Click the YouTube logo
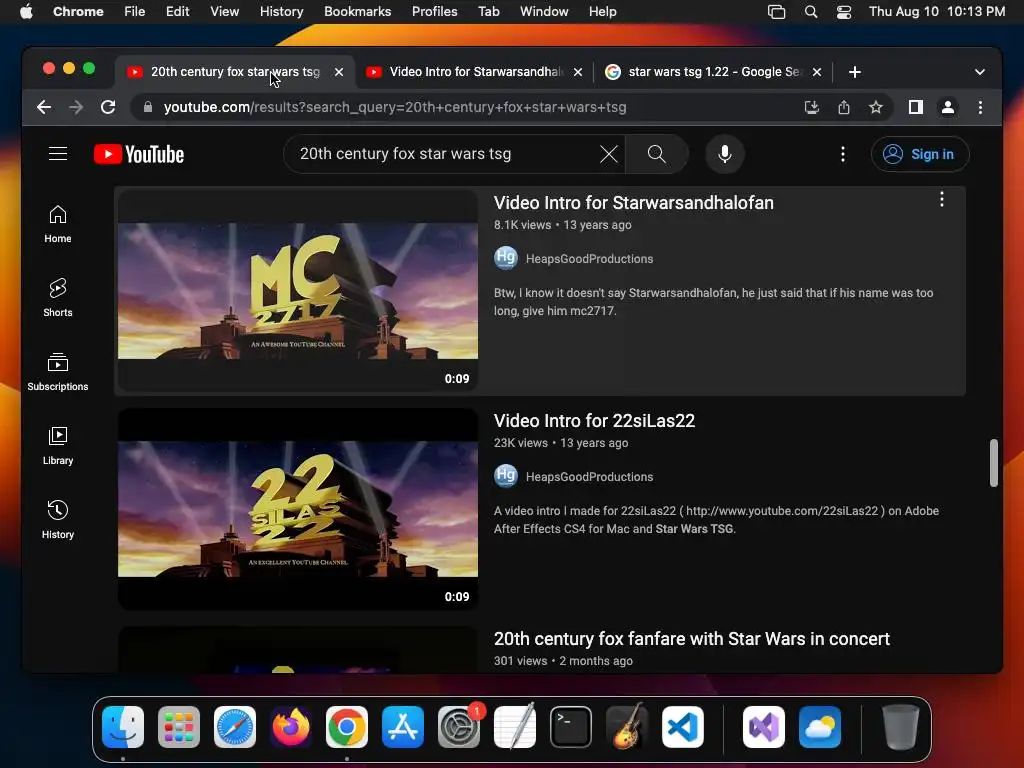This screenshot has height=768, width=1024. tap(139, 154)
